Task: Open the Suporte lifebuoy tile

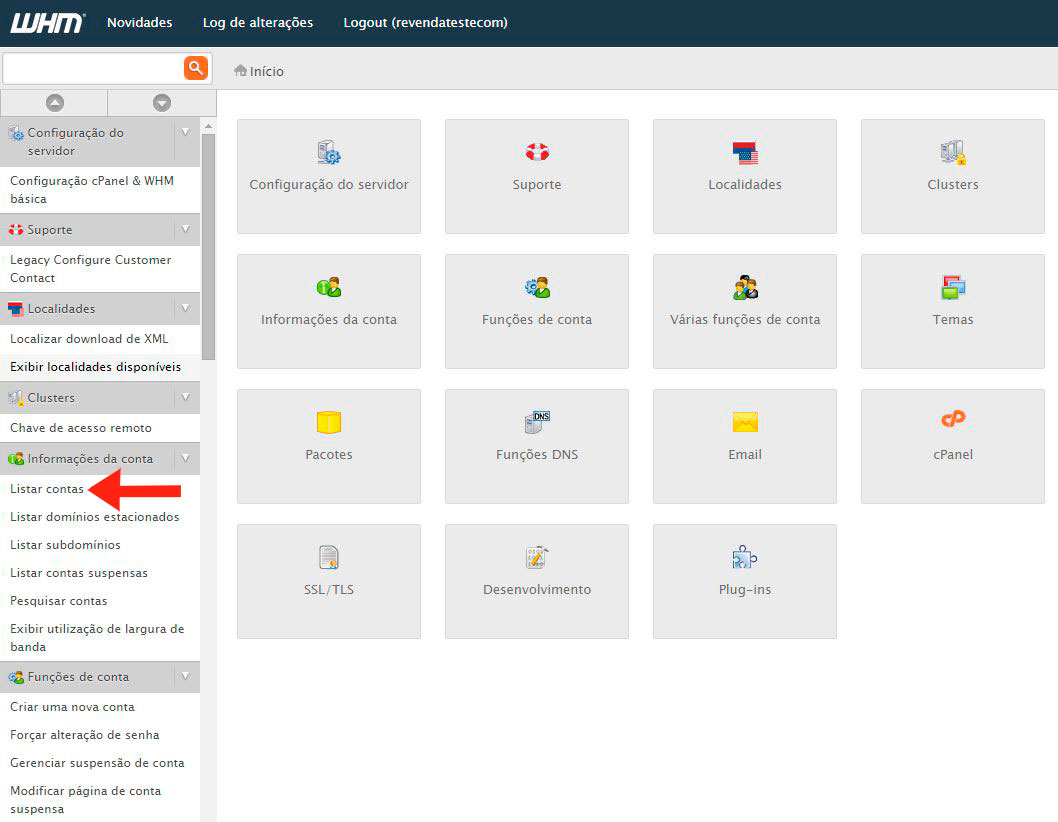Action: coord(536,176)
